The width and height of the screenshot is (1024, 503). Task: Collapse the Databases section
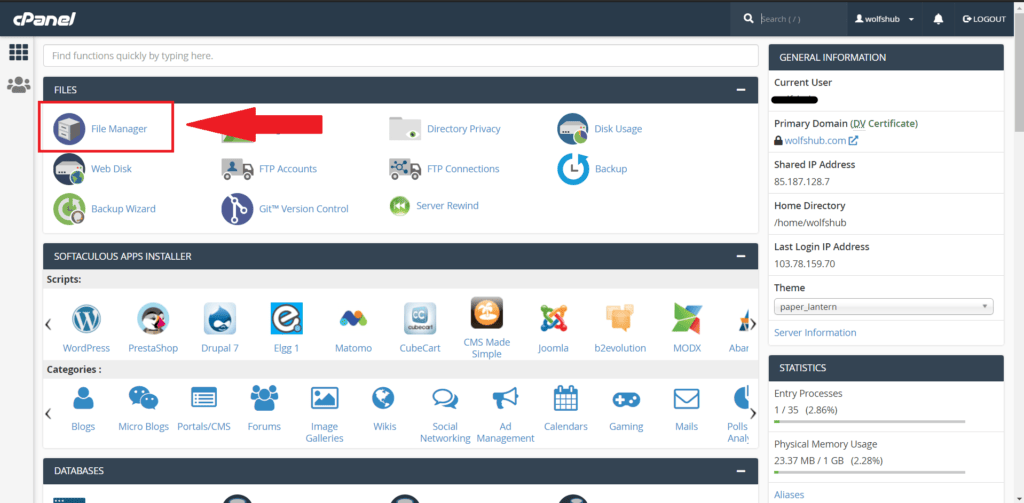click(741, 470)
